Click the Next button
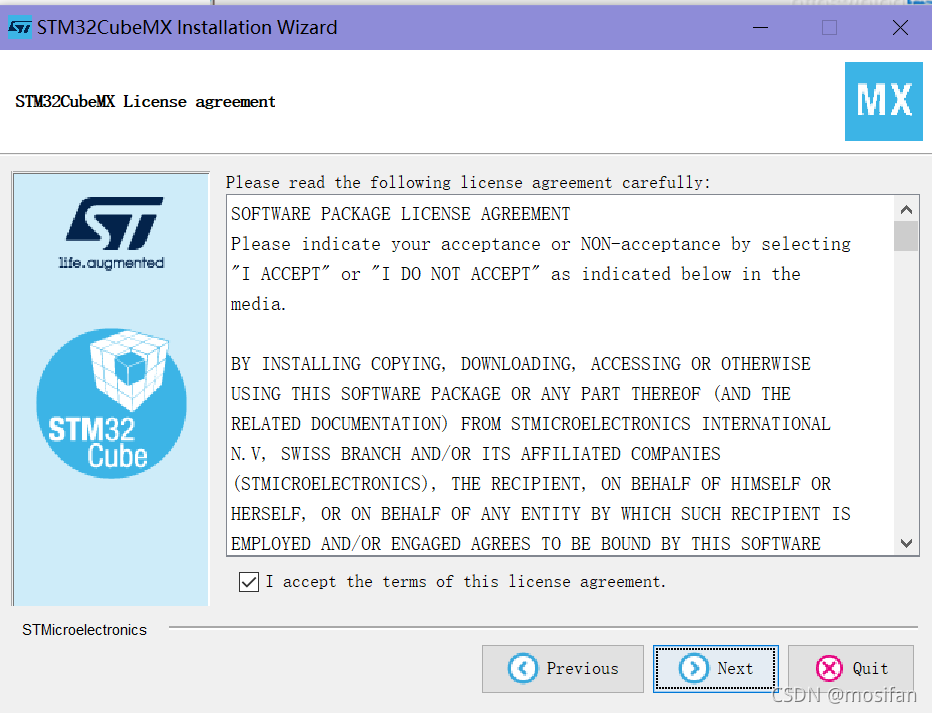The width and height of the screenshot is (932, 713). pyautogui.click(x=715, y=668)
